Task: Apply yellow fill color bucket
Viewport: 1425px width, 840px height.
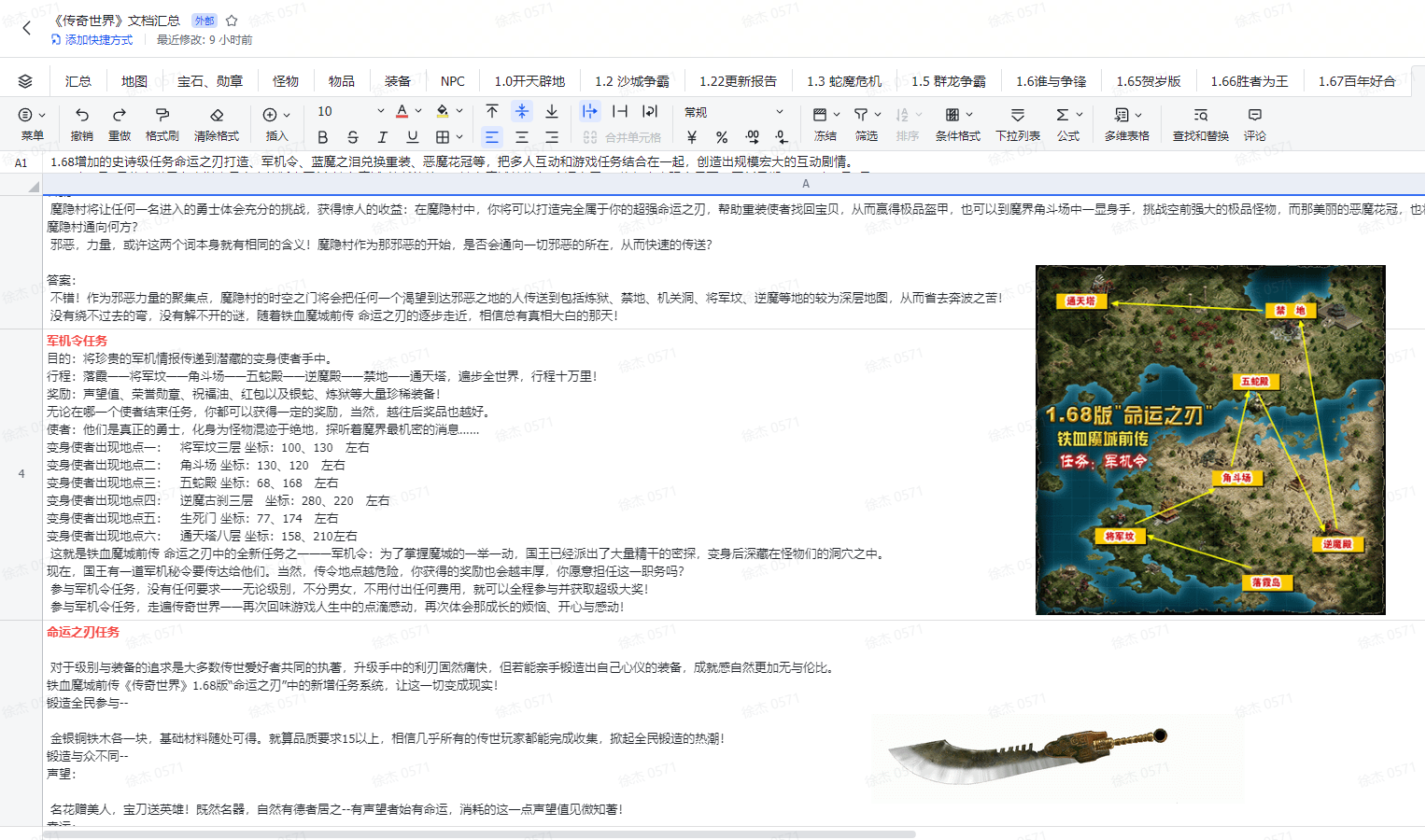Action: click(x=443, y=111)
